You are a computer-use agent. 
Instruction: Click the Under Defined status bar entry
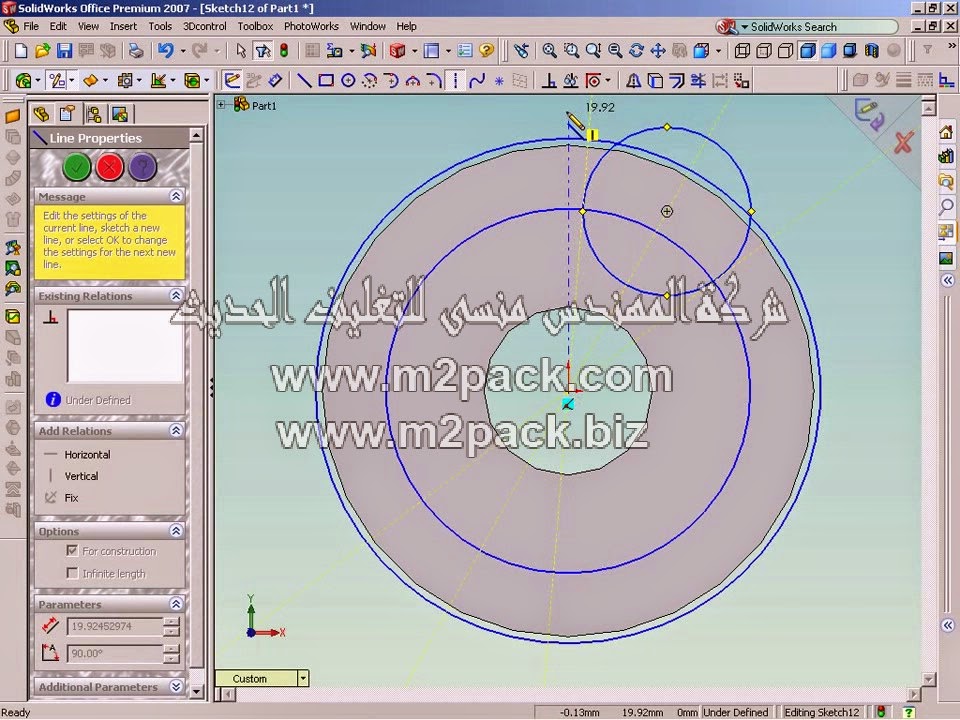coord(735,712)
